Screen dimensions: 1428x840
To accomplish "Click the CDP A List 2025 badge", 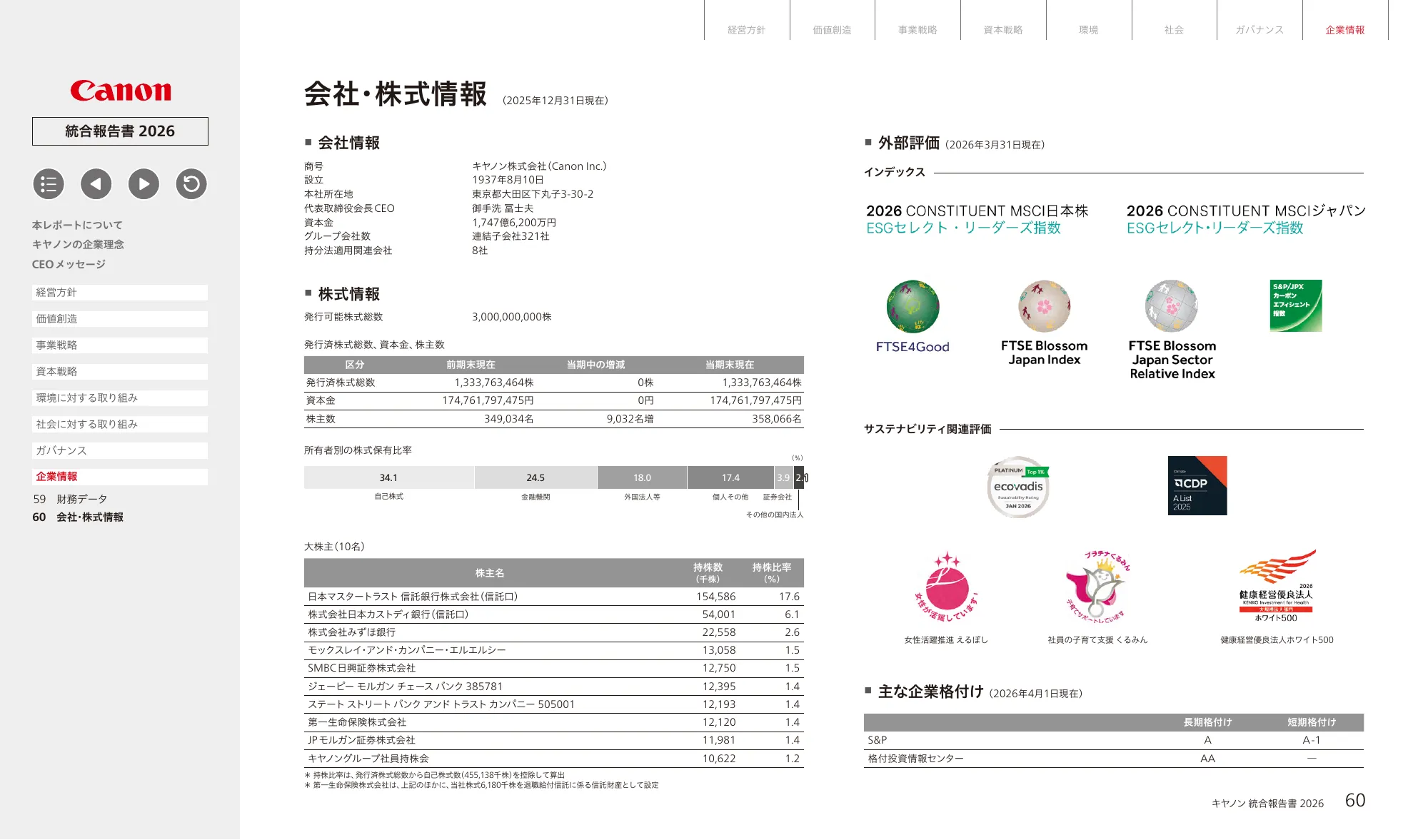I will tap(1197, 485).
